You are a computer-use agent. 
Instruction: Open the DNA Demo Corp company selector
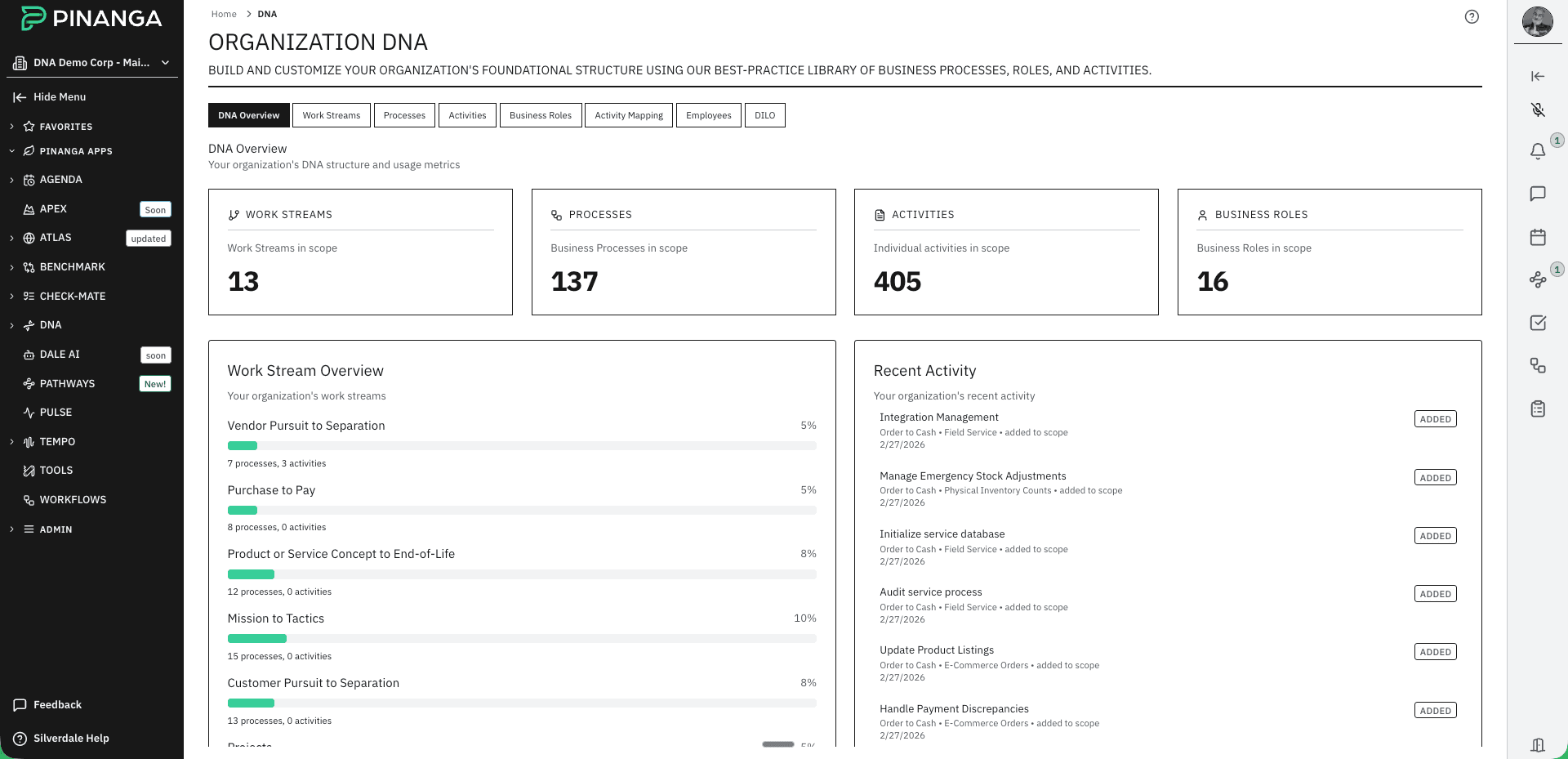point(91,62)
